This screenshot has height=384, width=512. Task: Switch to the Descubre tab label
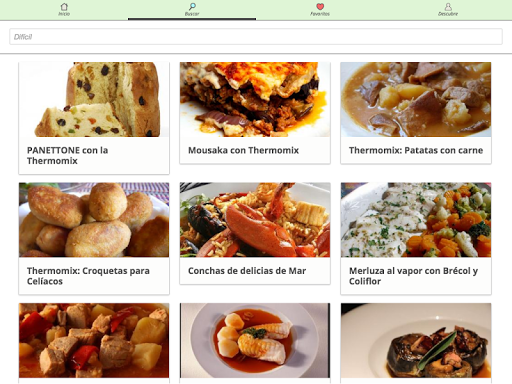coord(448,14)
